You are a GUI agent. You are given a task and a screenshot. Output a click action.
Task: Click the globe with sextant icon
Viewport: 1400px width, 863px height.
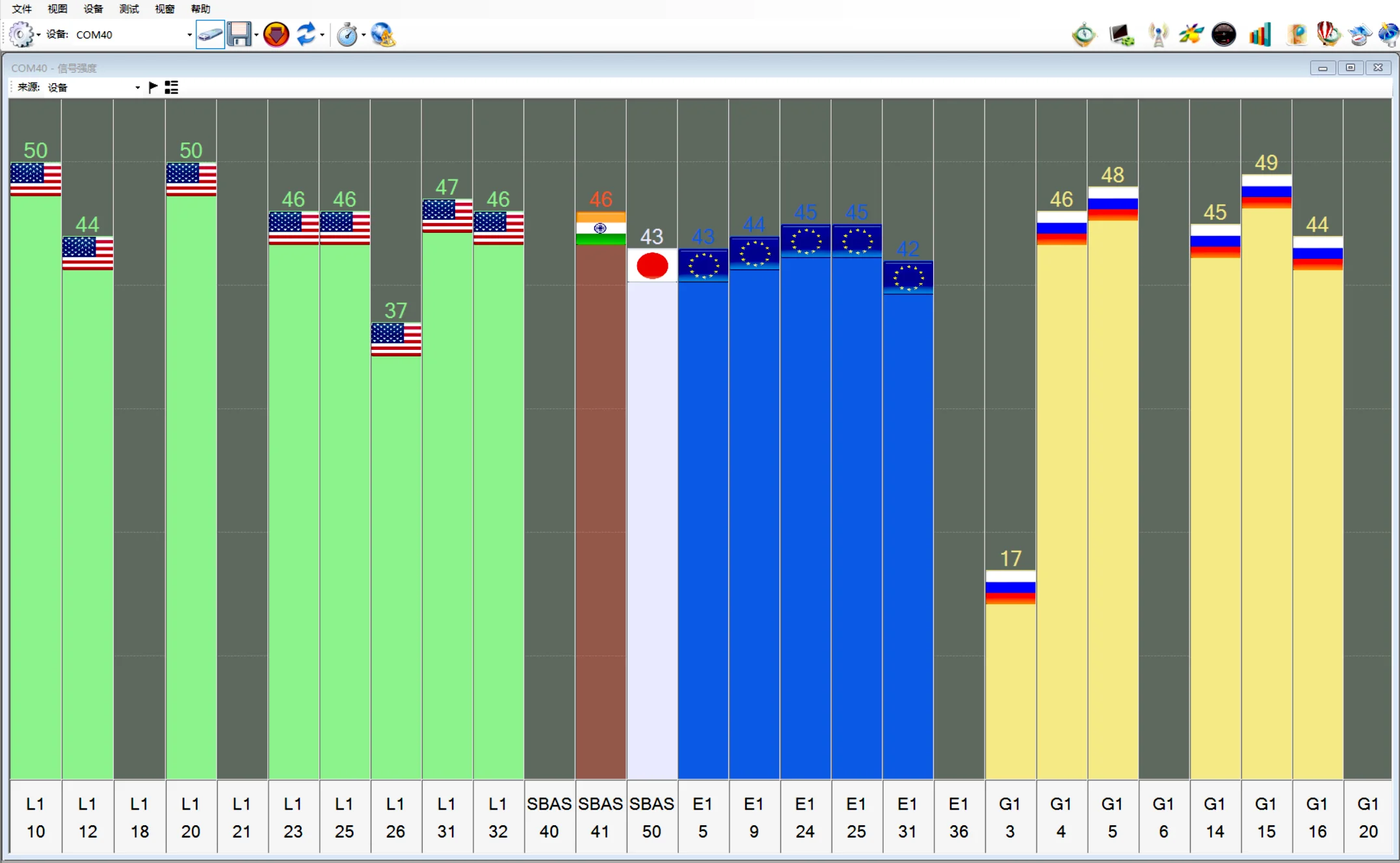(383, 34)
